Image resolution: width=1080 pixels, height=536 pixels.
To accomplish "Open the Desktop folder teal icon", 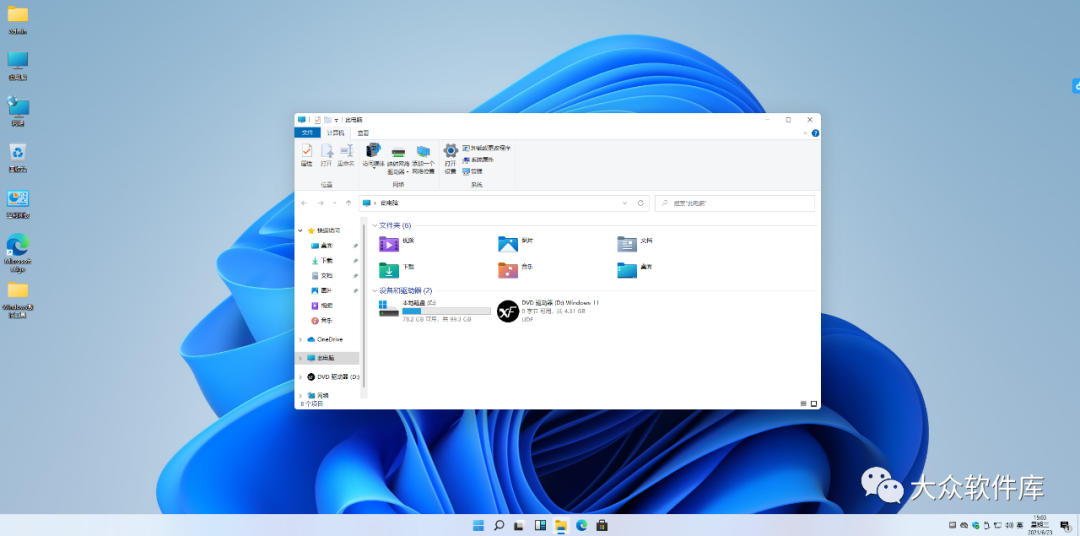I will (627, 270).
